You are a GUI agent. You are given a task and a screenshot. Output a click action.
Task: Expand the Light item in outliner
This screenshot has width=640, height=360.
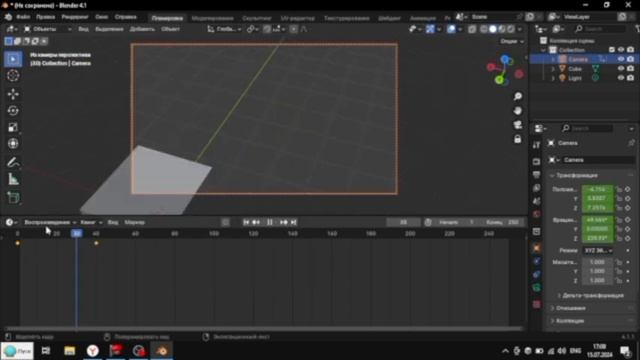pos(553,78)
